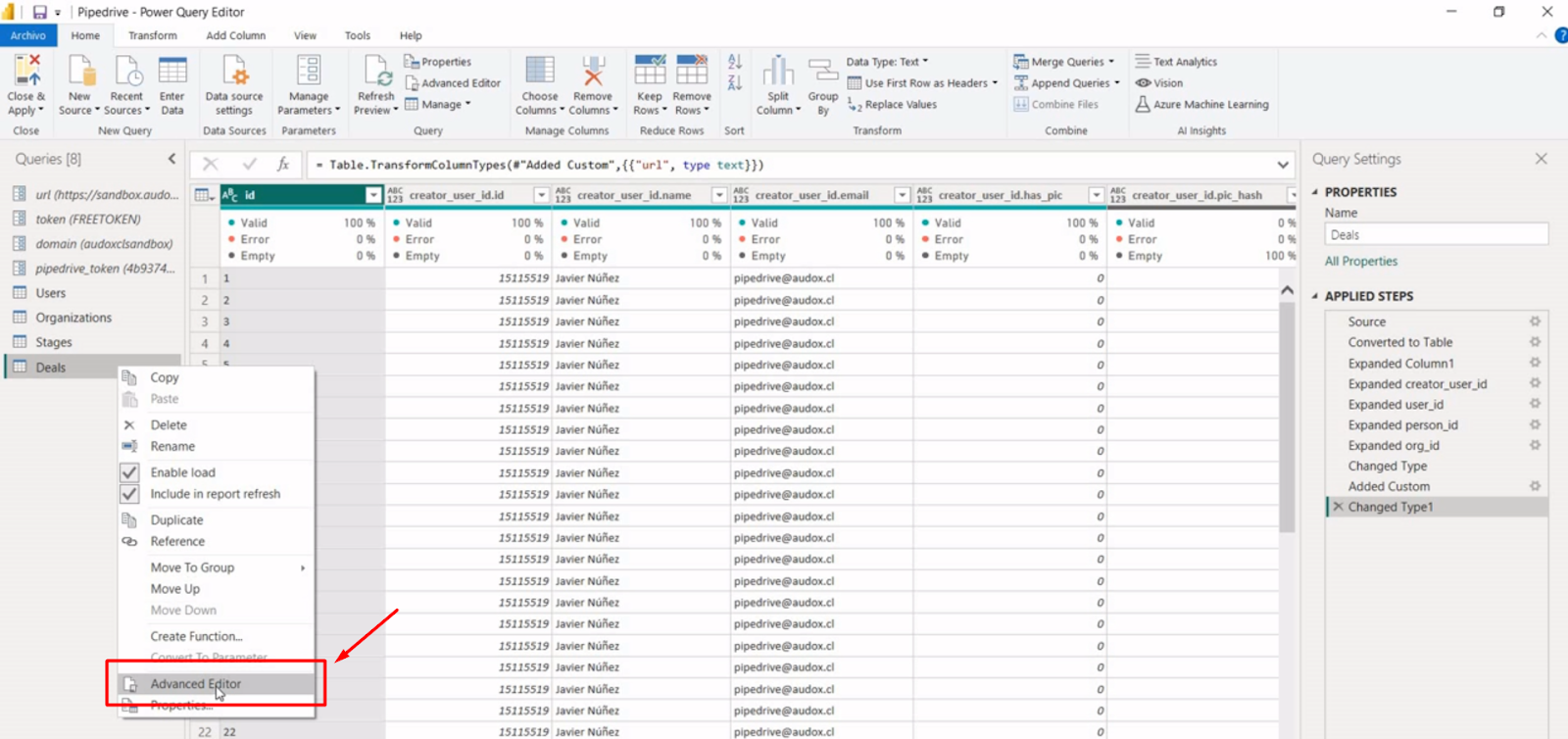Cancel formula with X icon
1568x739 pixels.
coord(210,165)
